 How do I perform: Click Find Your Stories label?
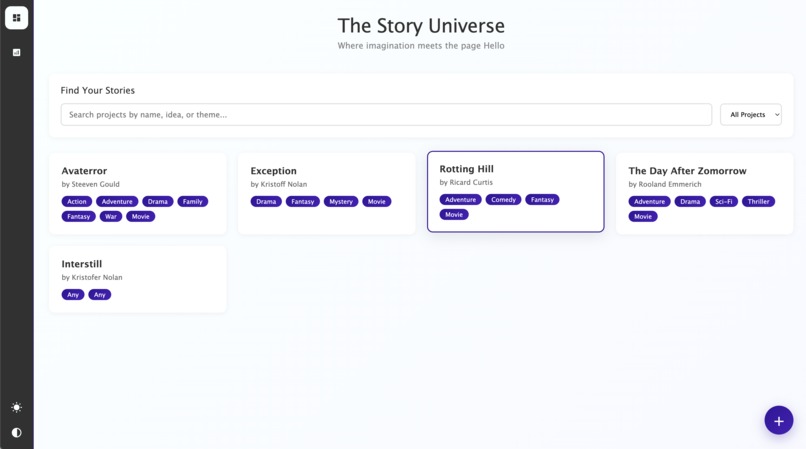click(x=98, y=91)
